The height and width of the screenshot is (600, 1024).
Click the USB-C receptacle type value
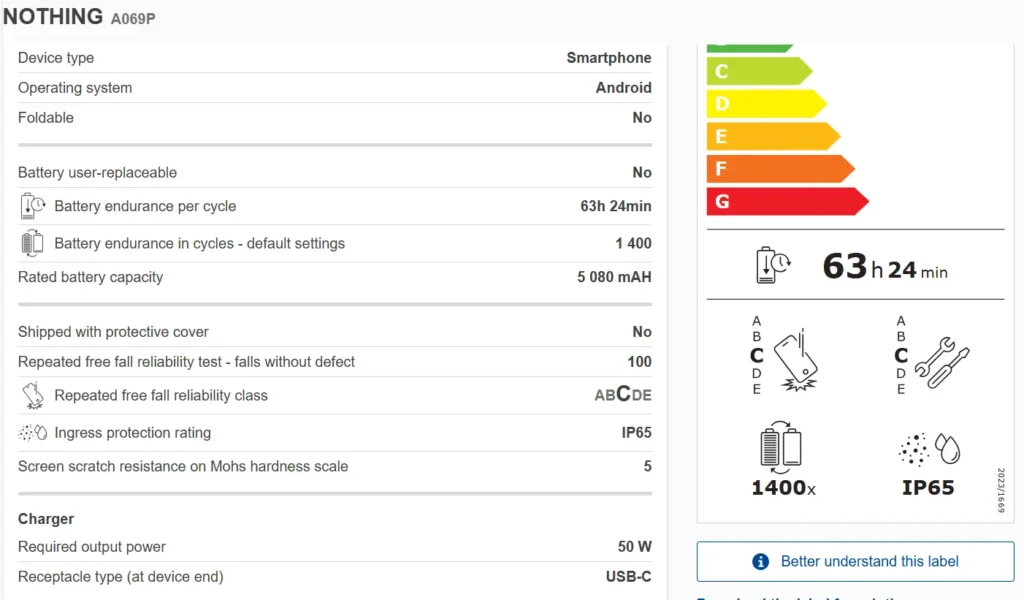(x=628, y=577)
